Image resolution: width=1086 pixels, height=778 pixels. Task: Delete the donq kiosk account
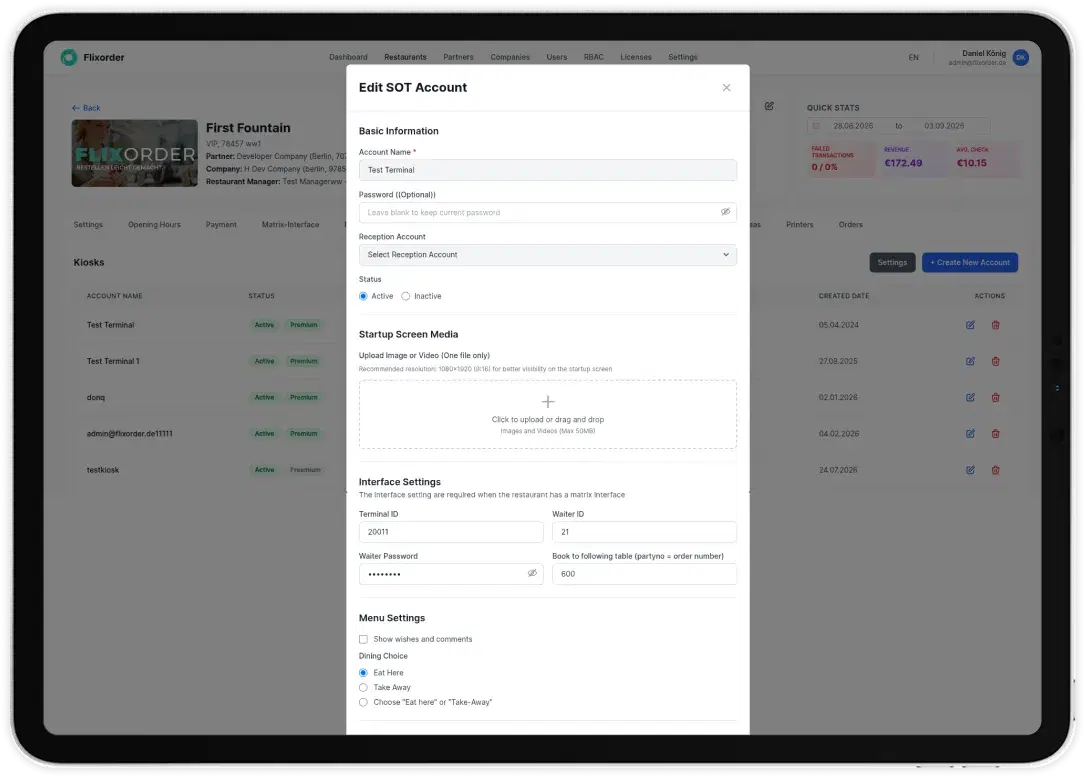click(995, 398)
